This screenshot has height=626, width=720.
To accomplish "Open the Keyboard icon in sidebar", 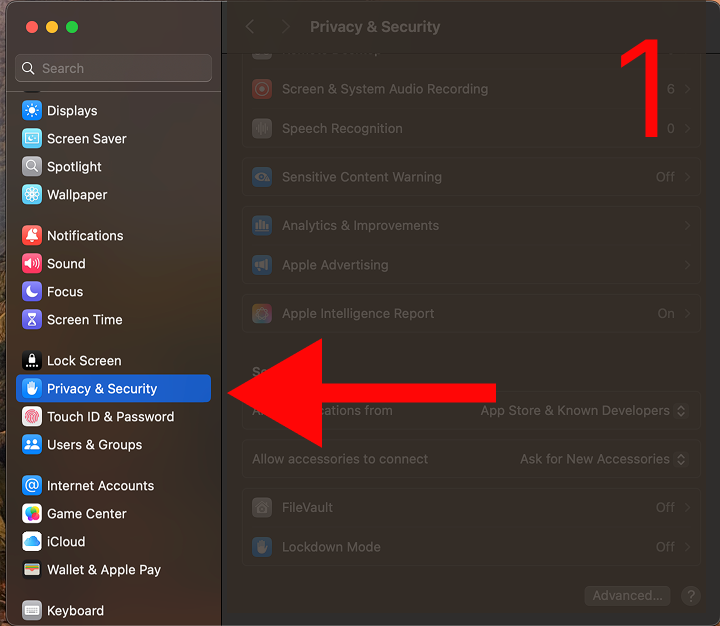I will point(32,610).
